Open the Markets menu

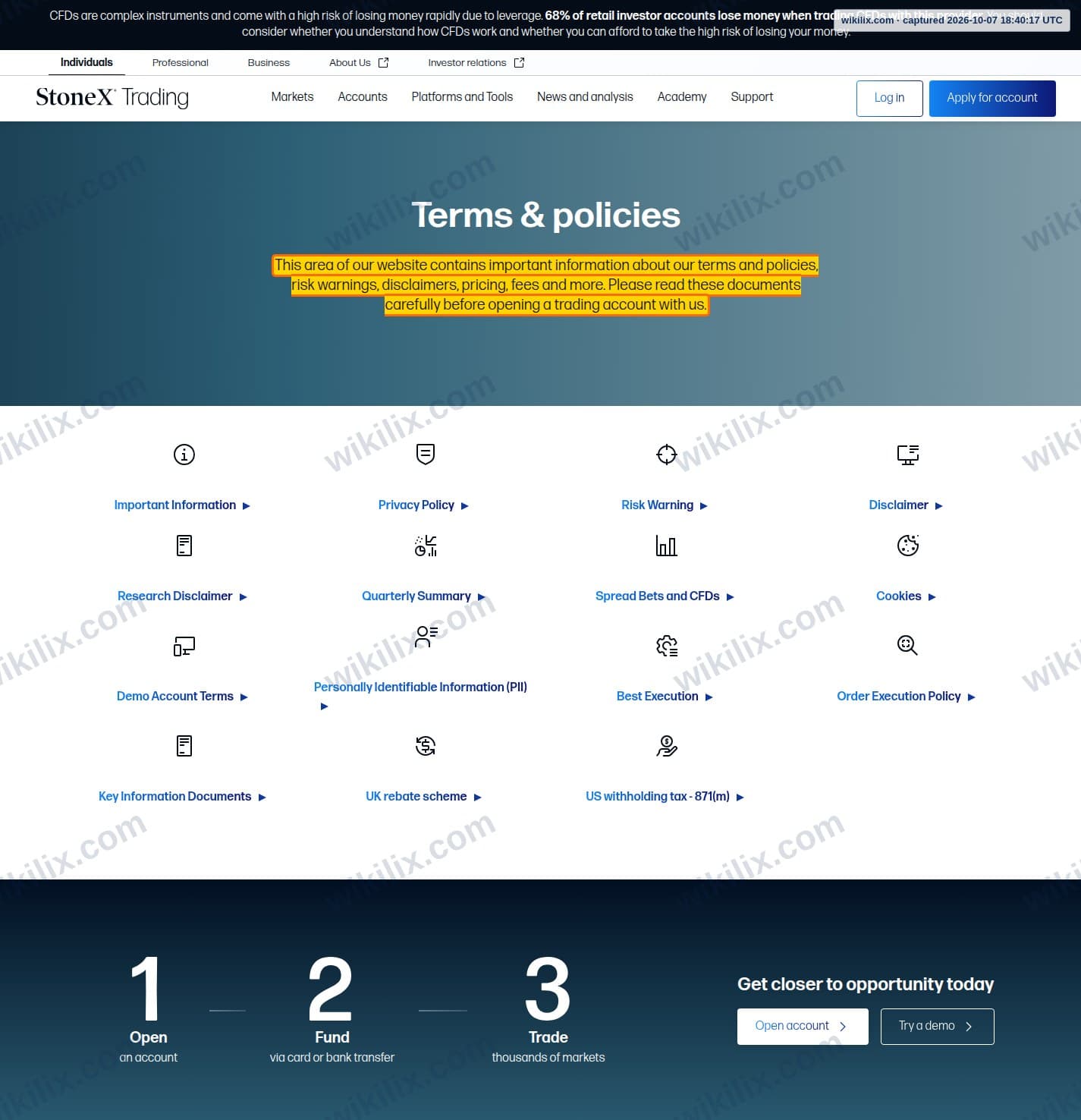[x=292, y=97]
